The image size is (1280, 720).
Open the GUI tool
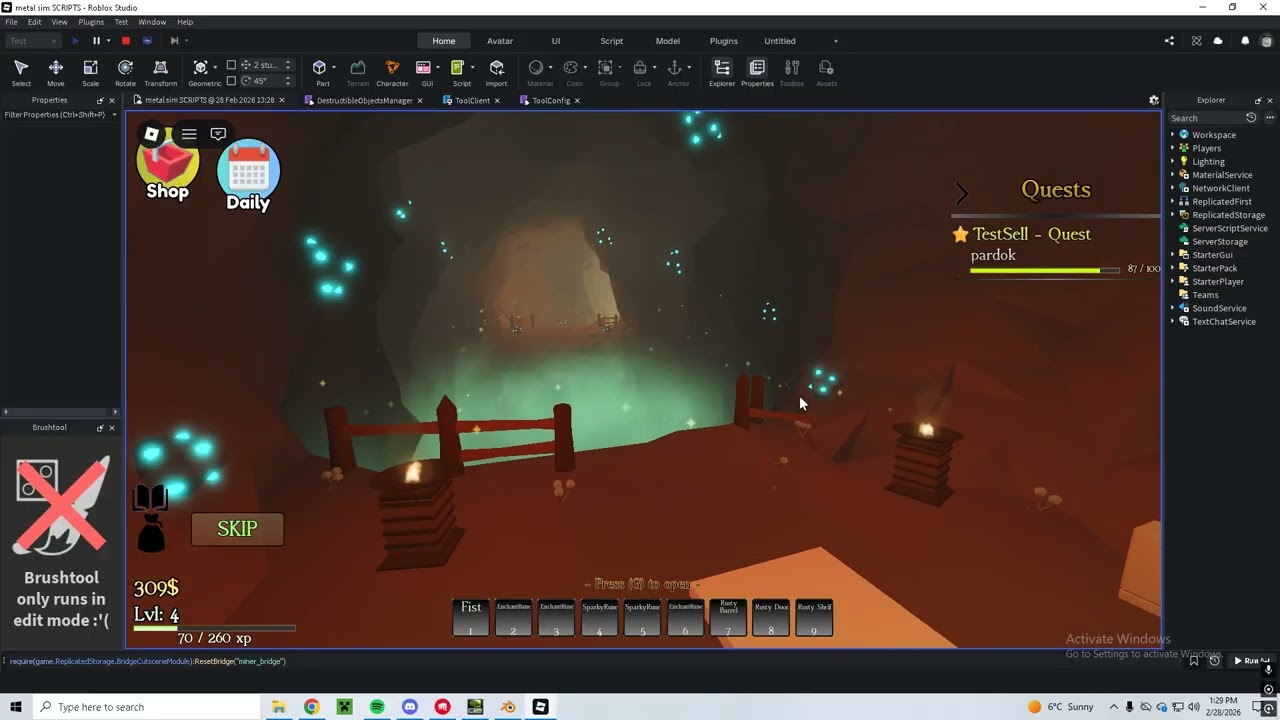[424, 72]
